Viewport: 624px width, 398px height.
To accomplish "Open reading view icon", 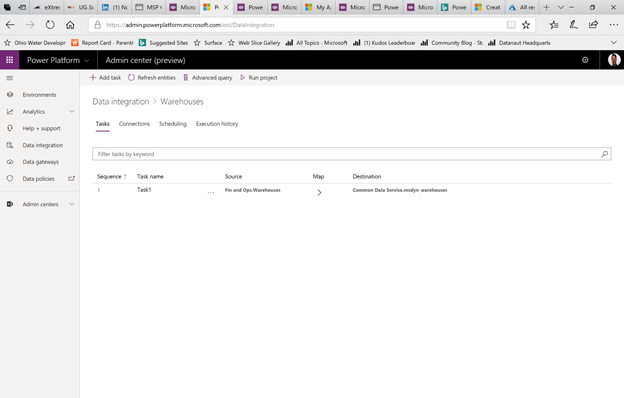I will 511,25.
